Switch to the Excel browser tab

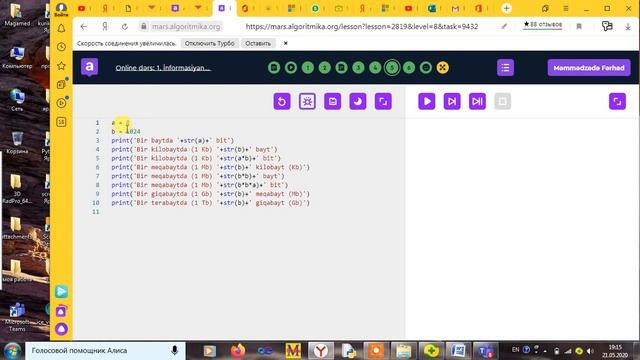(x=432, y=8)
